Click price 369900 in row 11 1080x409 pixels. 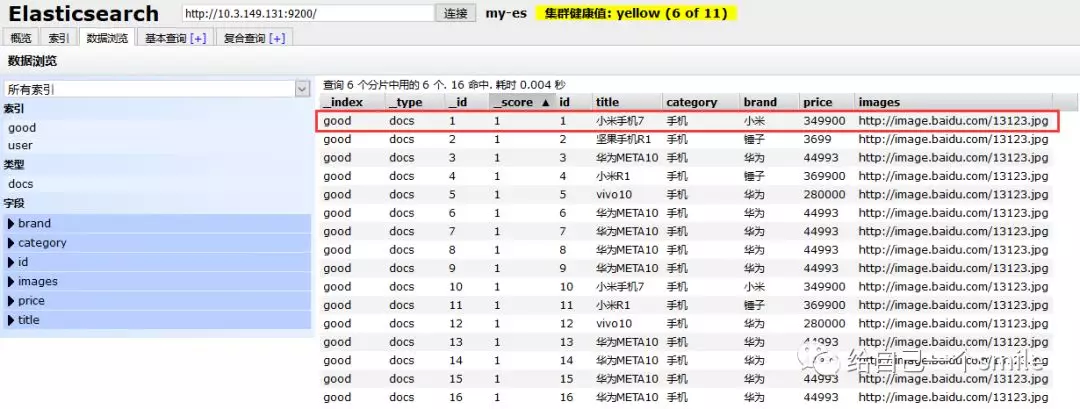pos(824,305)
